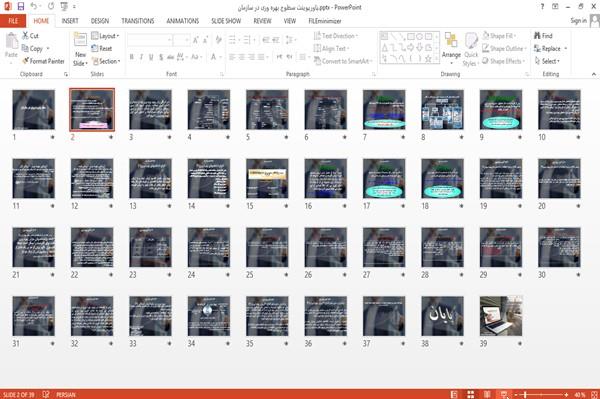This screenshot has height=399, width=600.
Task: Click the zoom out minus button
Action: click(516, 394)
